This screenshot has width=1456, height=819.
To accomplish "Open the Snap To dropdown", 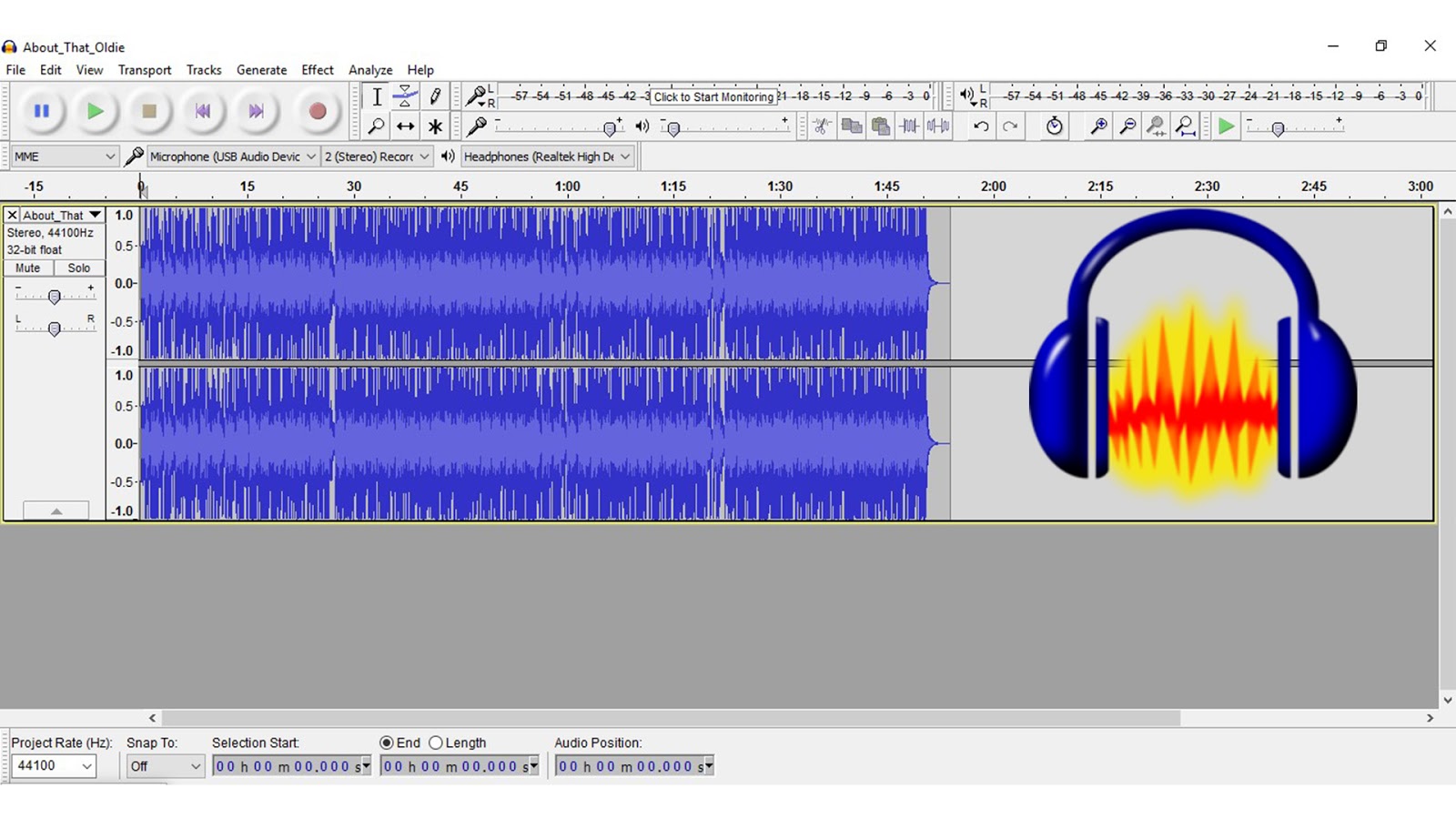I will (165, 766).
